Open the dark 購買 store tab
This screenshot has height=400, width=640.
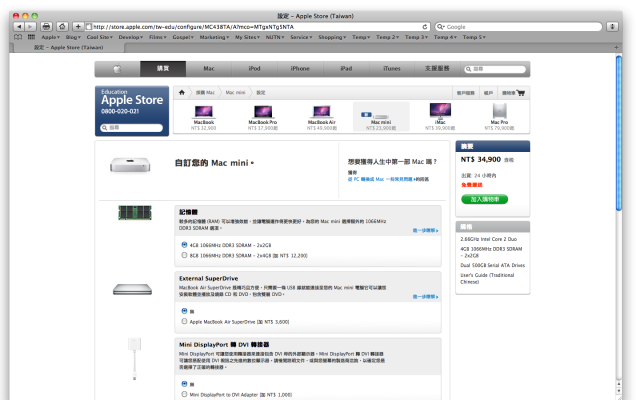163,69
